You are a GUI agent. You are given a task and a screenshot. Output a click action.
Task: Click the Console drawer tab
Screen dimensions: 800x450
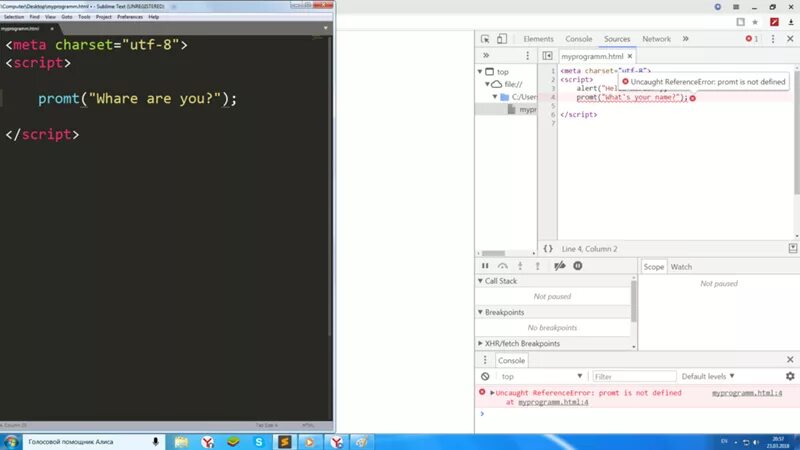coord(511,360)
